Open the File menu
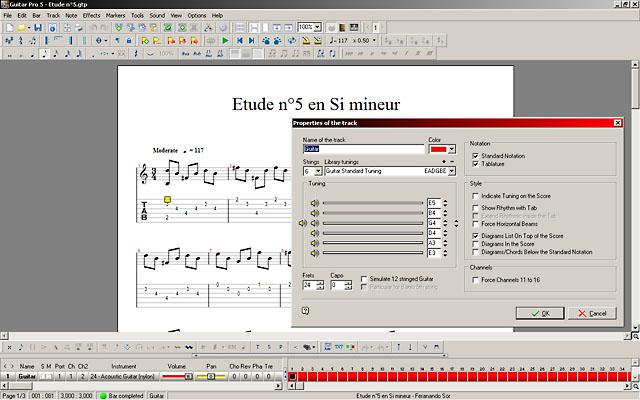This screenshot has width=640, height=400. point(7,16)
